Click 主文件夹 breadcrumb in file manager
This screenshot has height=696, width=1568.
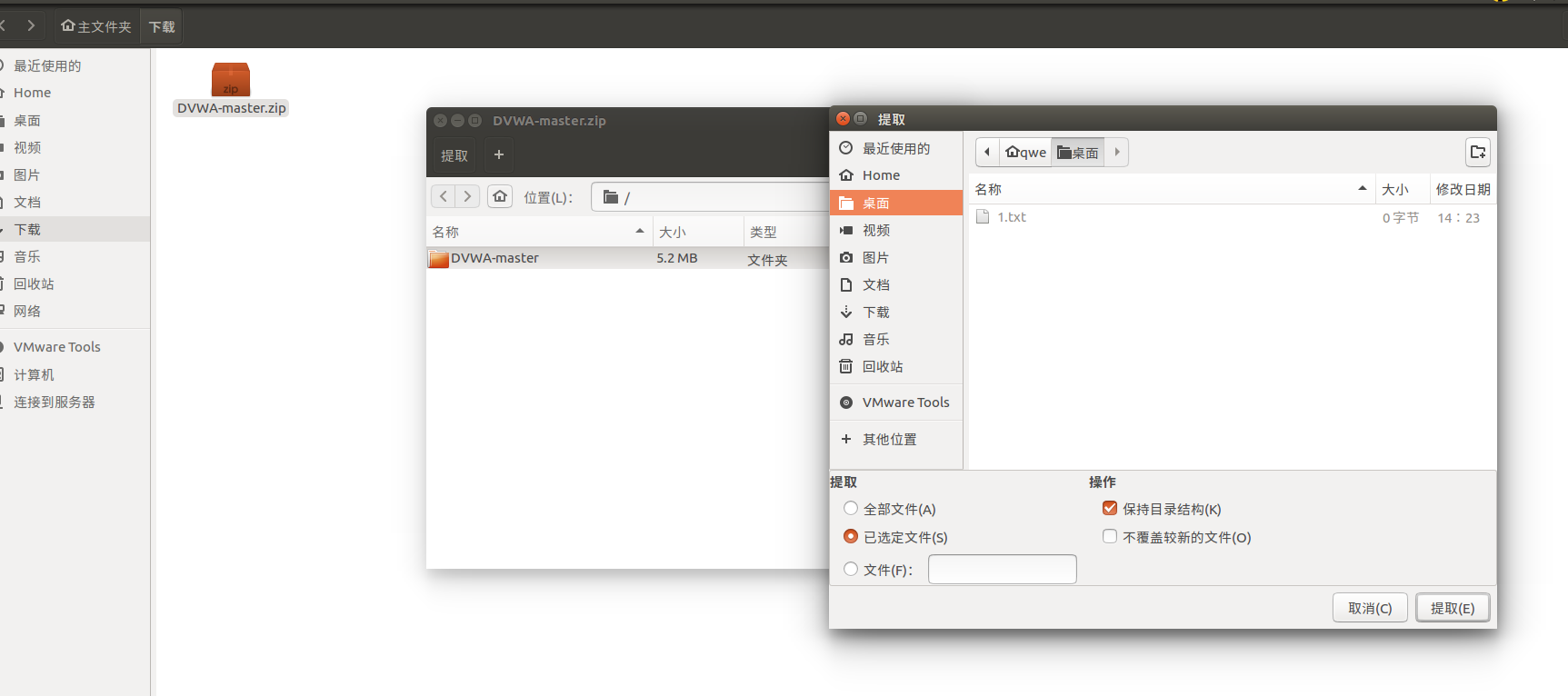click(x=96, y=26)
